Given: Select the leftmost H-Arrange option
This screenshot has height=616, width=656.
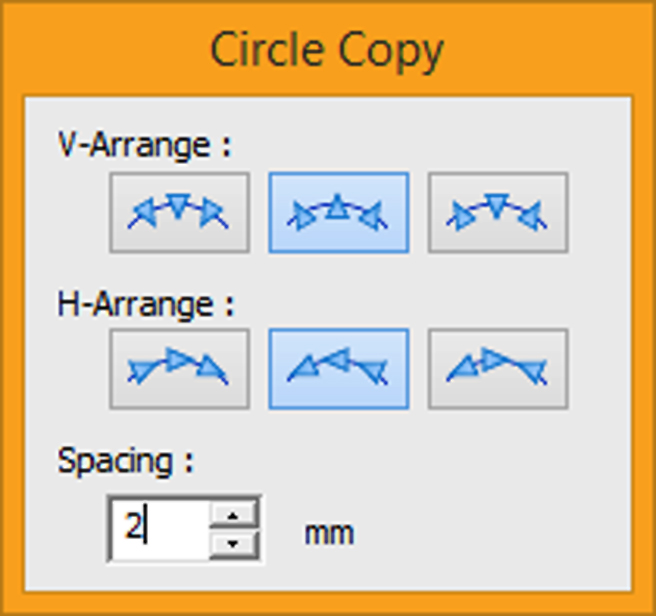Looking at the screenshot, I should 179,368.
